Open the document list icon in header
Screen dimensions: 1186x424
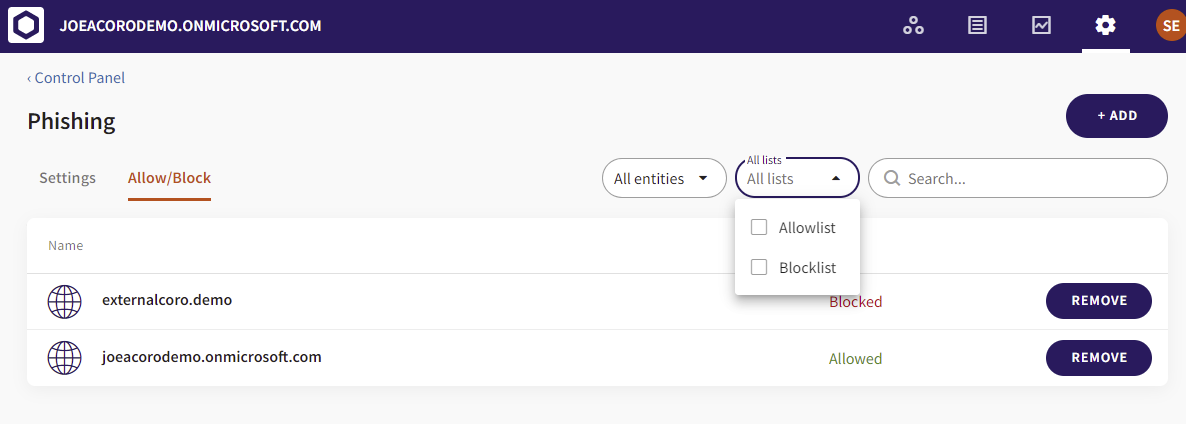[977, 26]
